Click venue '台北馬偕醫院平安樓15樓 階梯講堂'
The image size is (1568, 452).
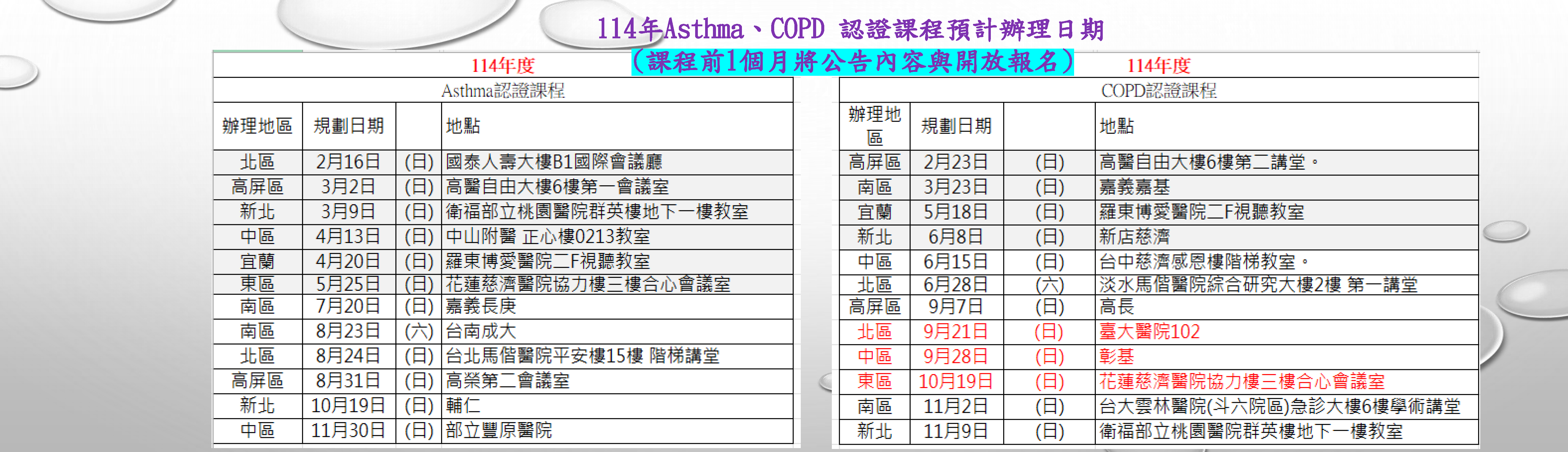[583, 356]
